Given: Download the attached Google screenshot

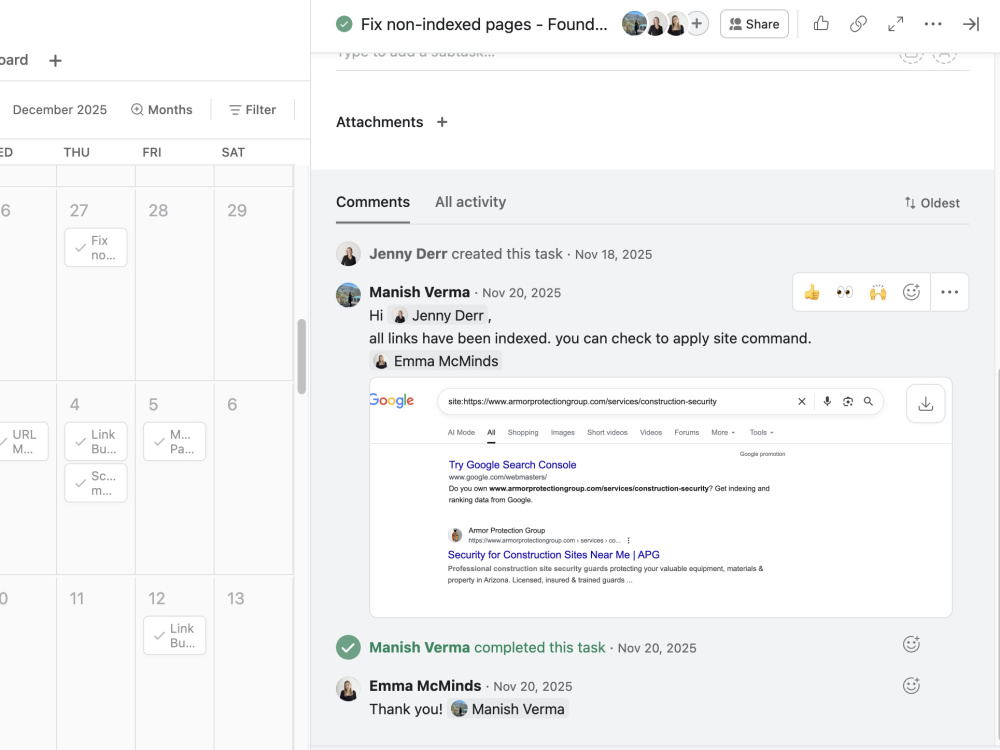Looking at the screenshot, I should coord(925,404).
